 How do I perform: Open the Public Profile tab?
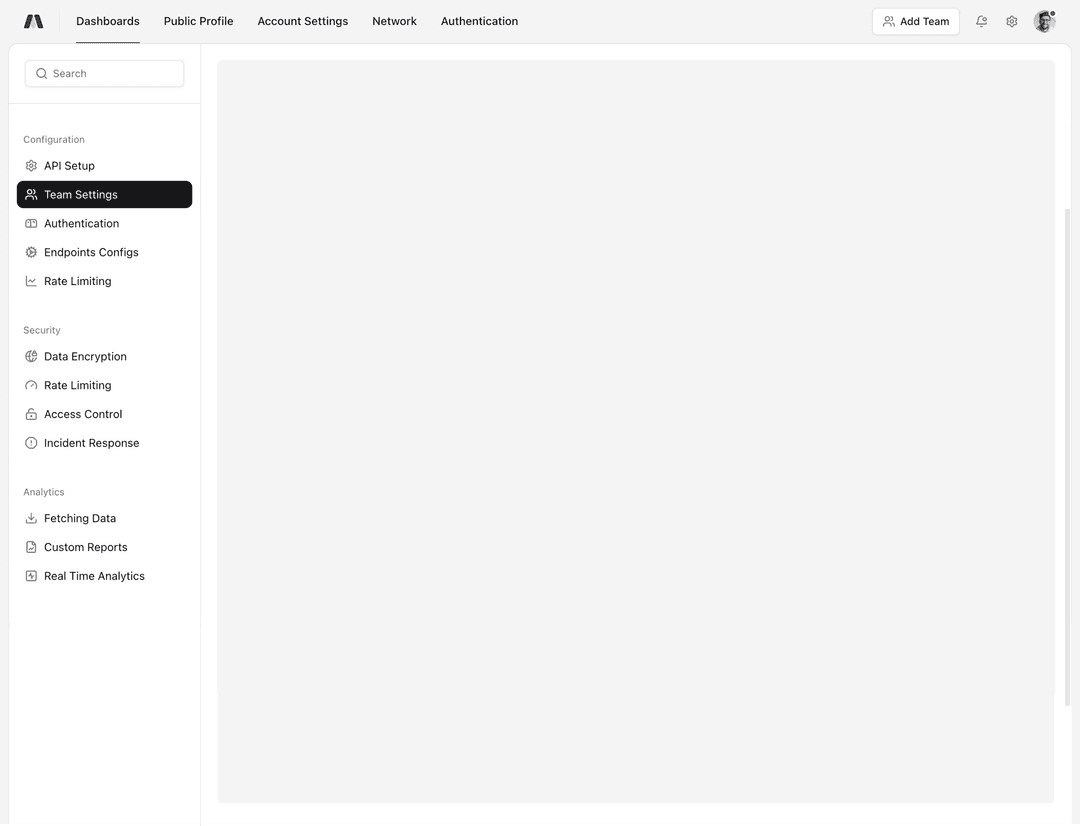click(198, 21)
